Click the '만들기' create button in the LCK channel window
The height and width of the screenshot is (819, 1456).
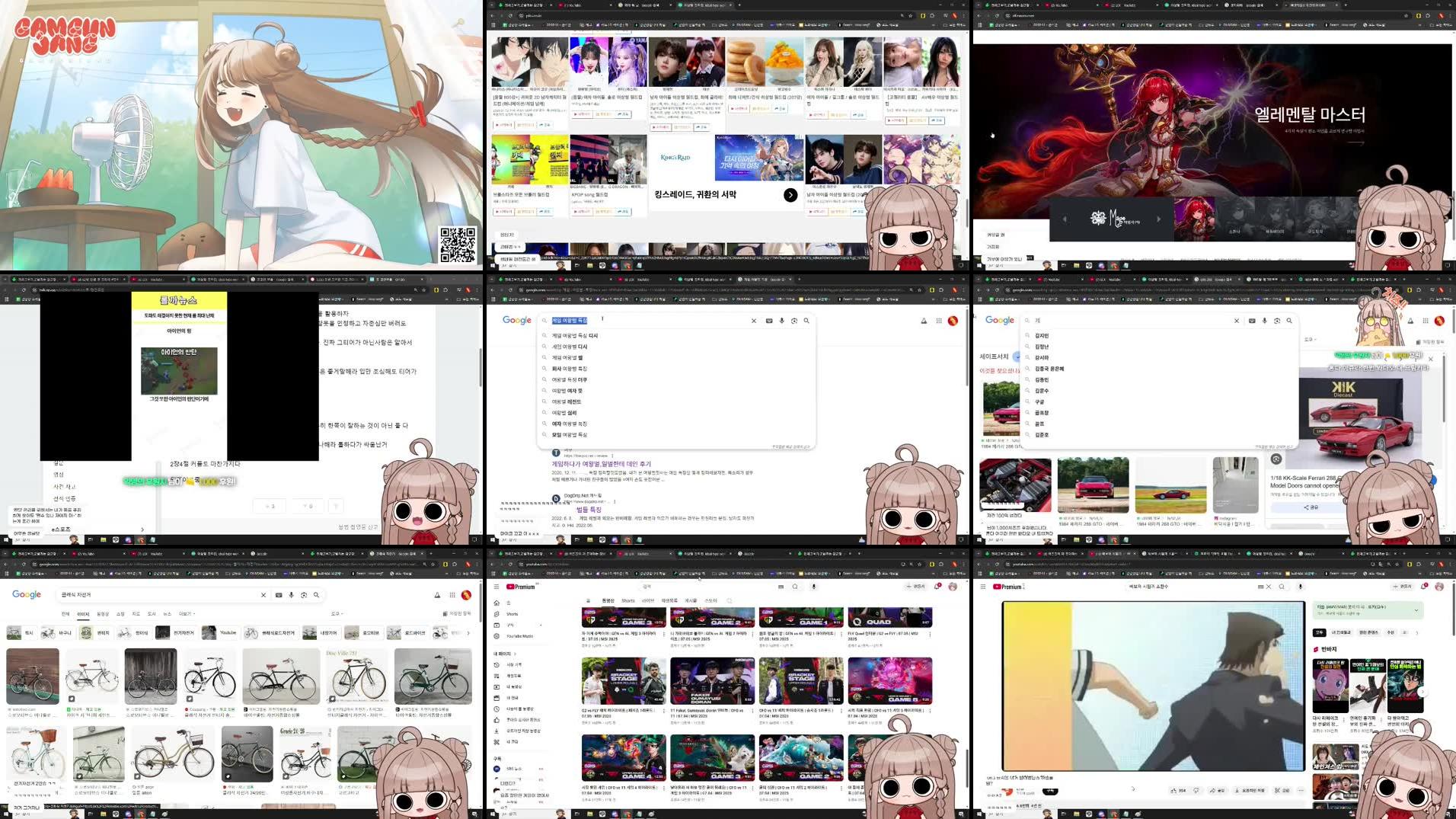(x=915, y=587)
